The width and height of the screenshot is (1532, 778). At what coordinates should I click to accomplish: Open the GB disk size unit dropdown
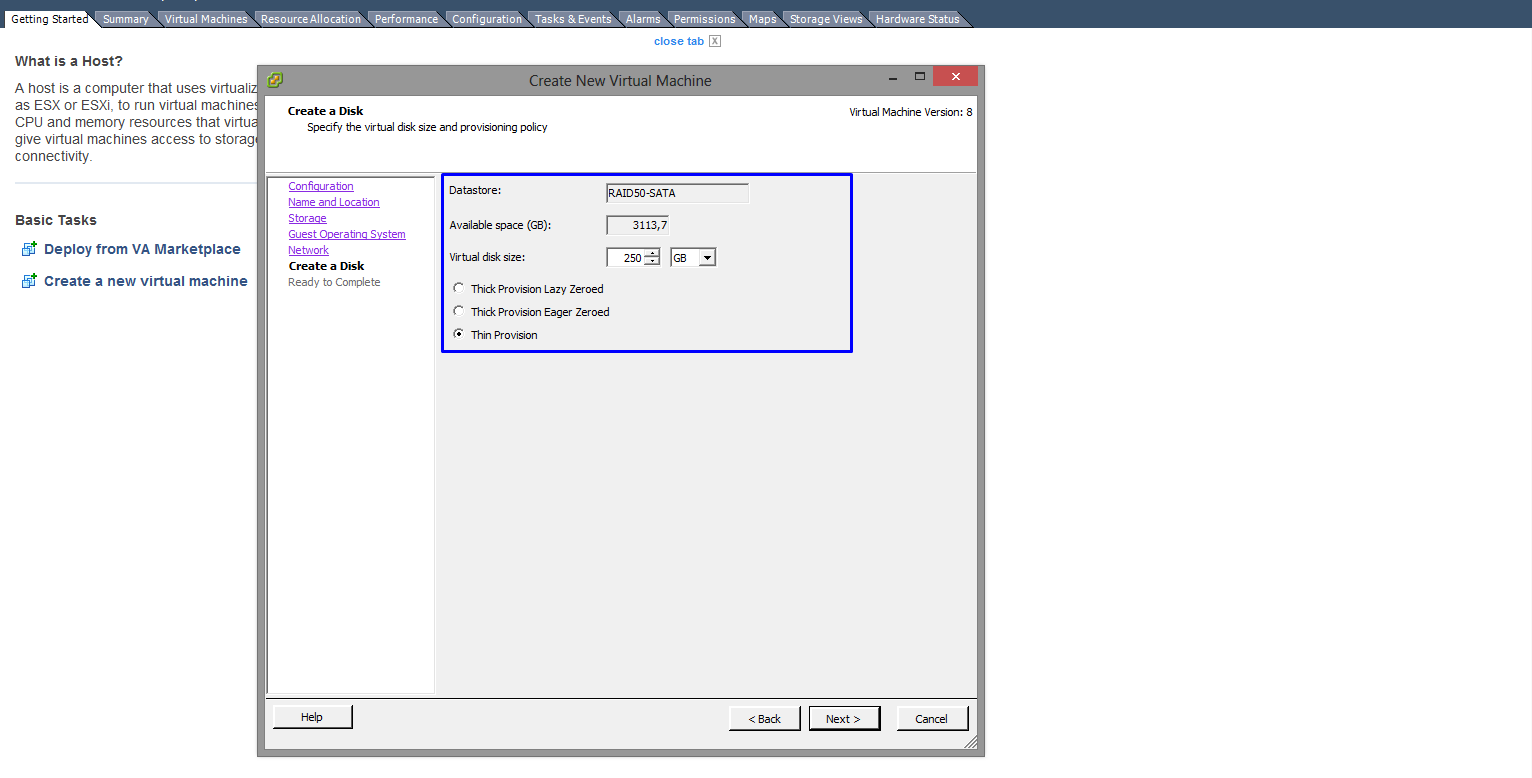(x=707, y=258)
